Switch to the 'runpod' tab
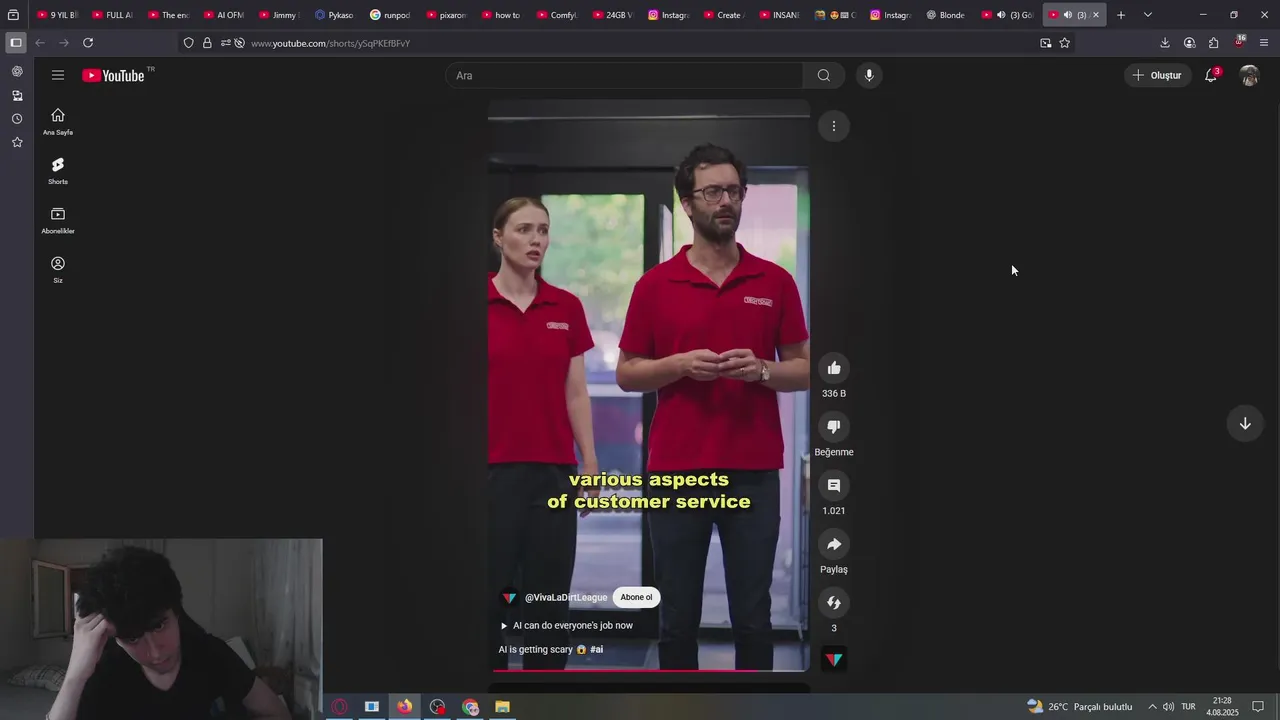The image size is (1280, 720). pyautogui.click(x=390, y=15)
